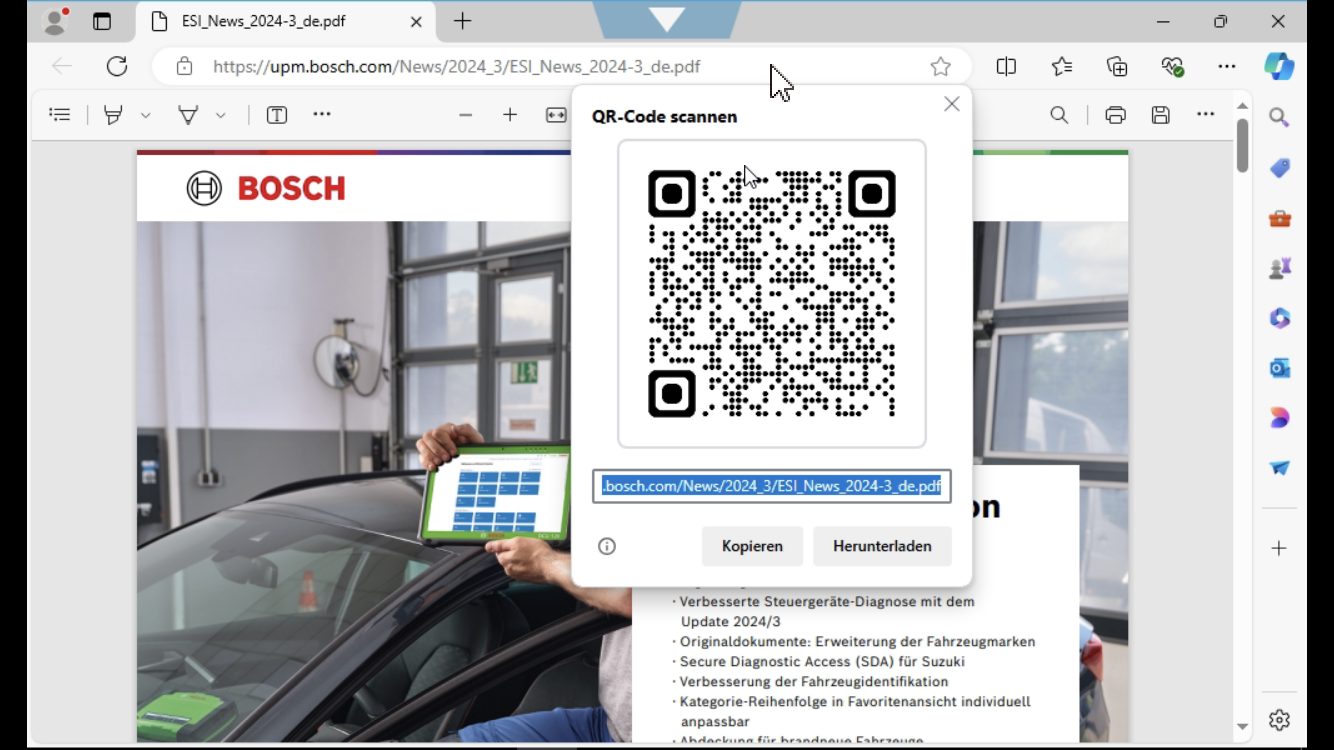The image size is (1334, 750).
Task: Add page to favorites star icon
Action: [940, 66]
